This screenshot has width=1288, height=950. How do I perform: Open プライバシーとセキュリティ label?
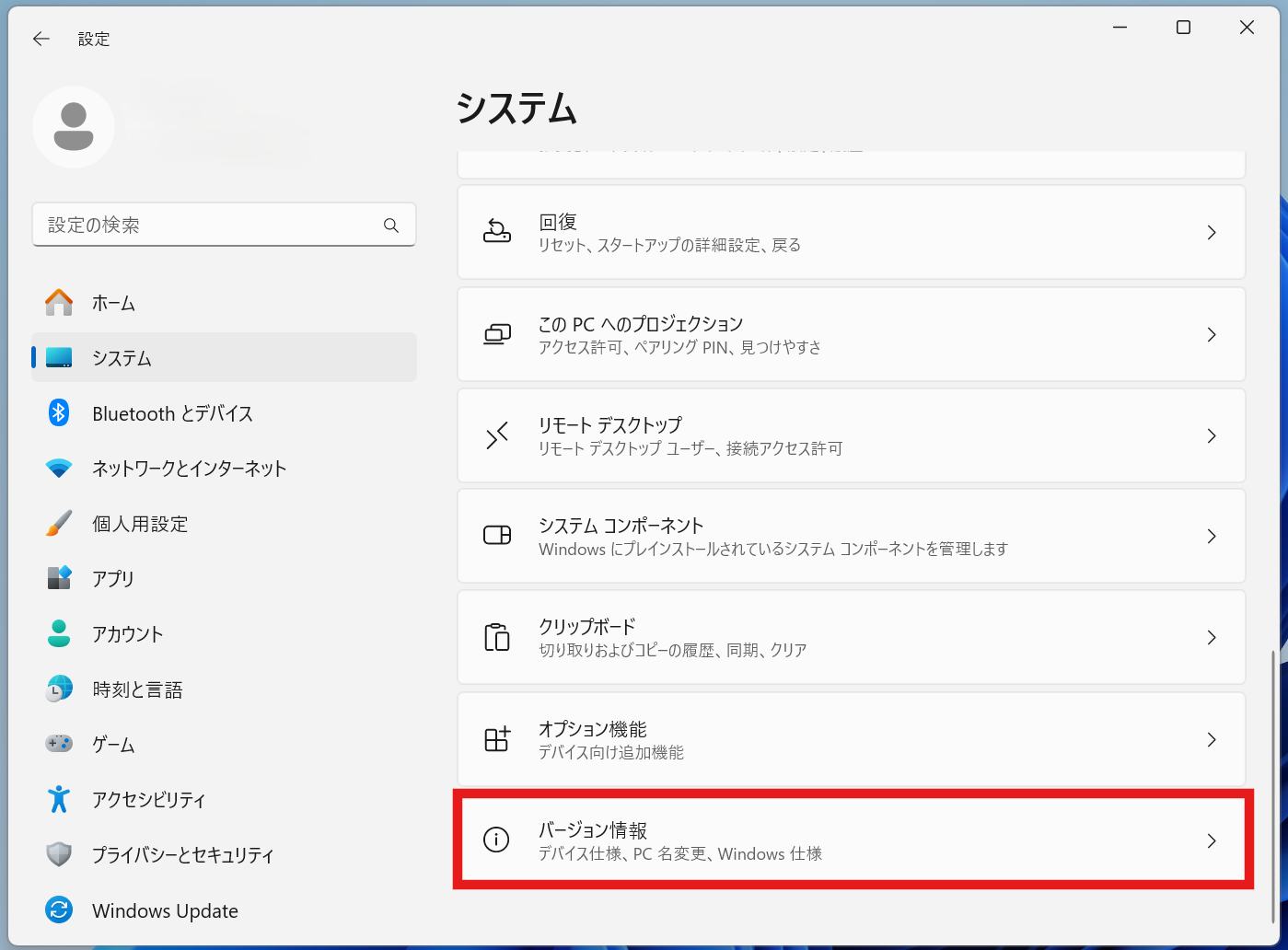183,855
